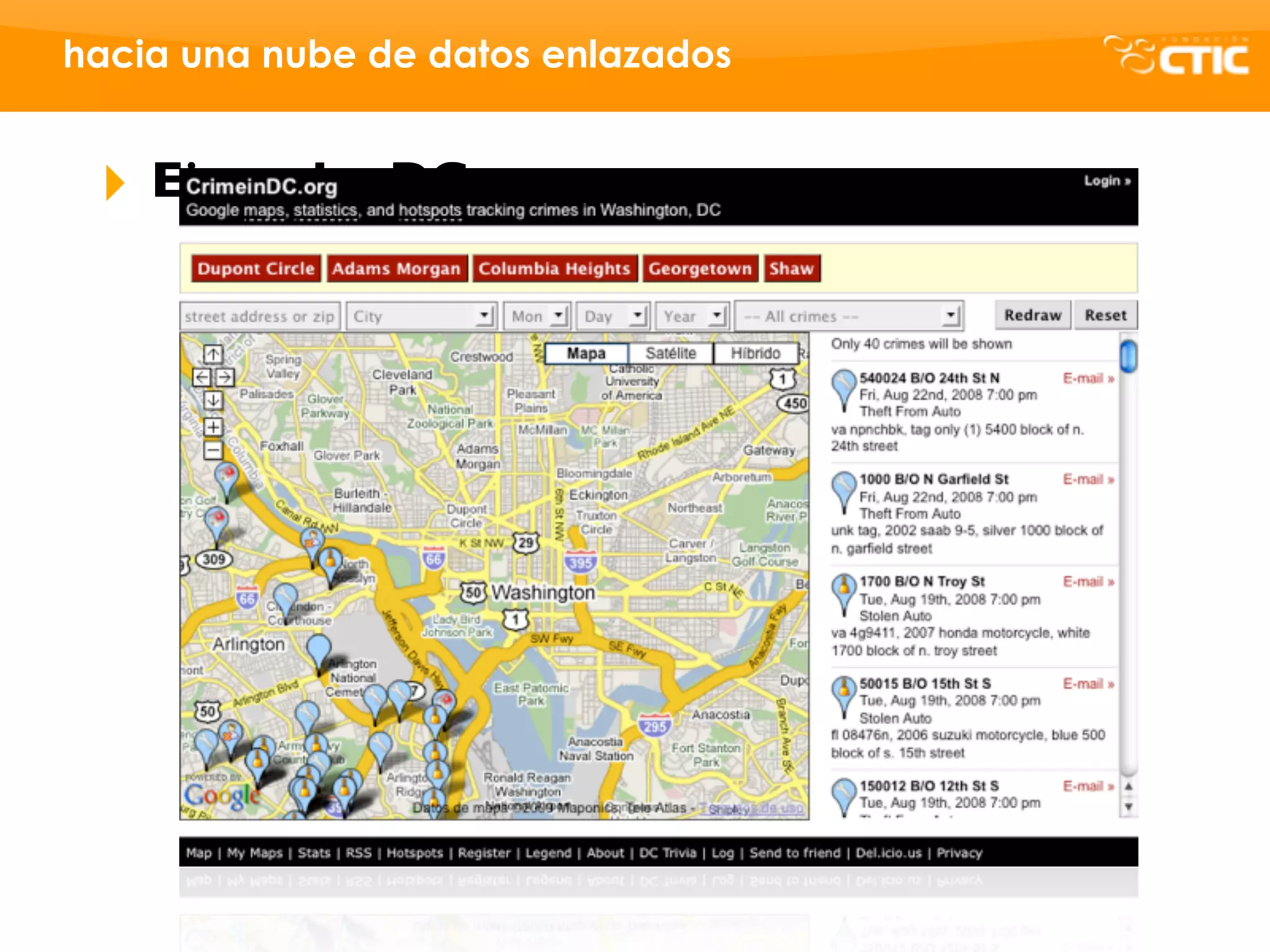The image size is (1270, 952).
Task: Open the Log footer link
Action: click(x=722, y=853)
